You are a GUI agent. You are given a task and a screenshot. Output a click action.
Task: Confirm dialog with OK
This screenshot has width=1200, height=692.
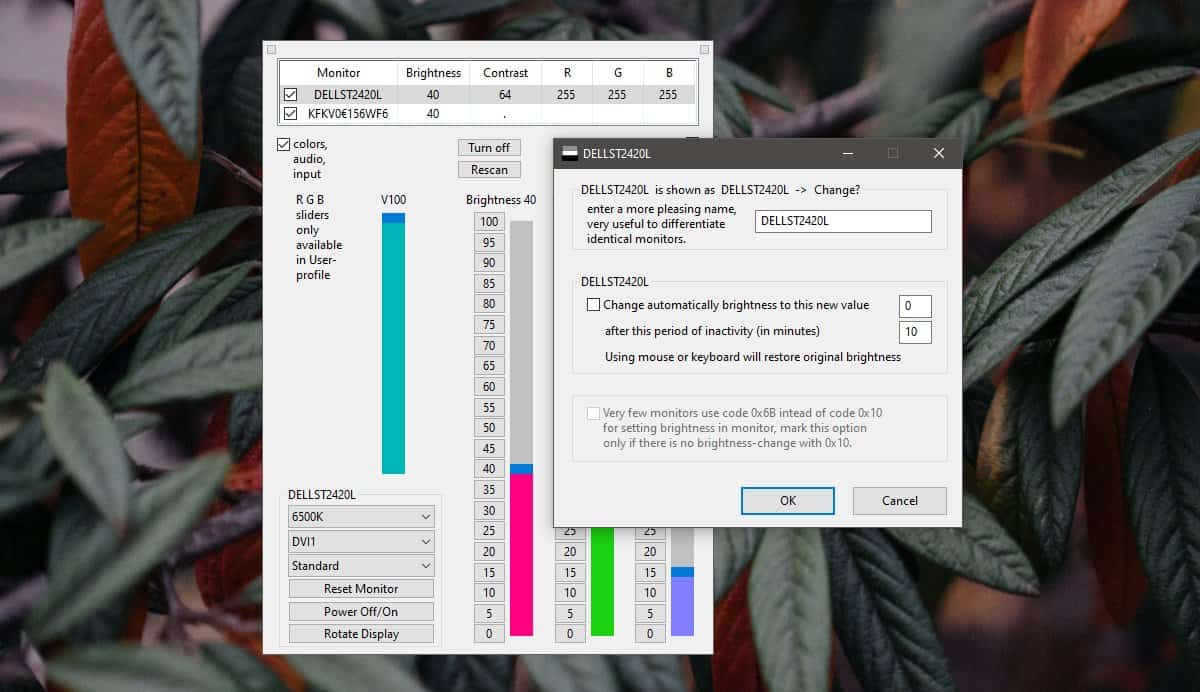[x=787, y=500]
